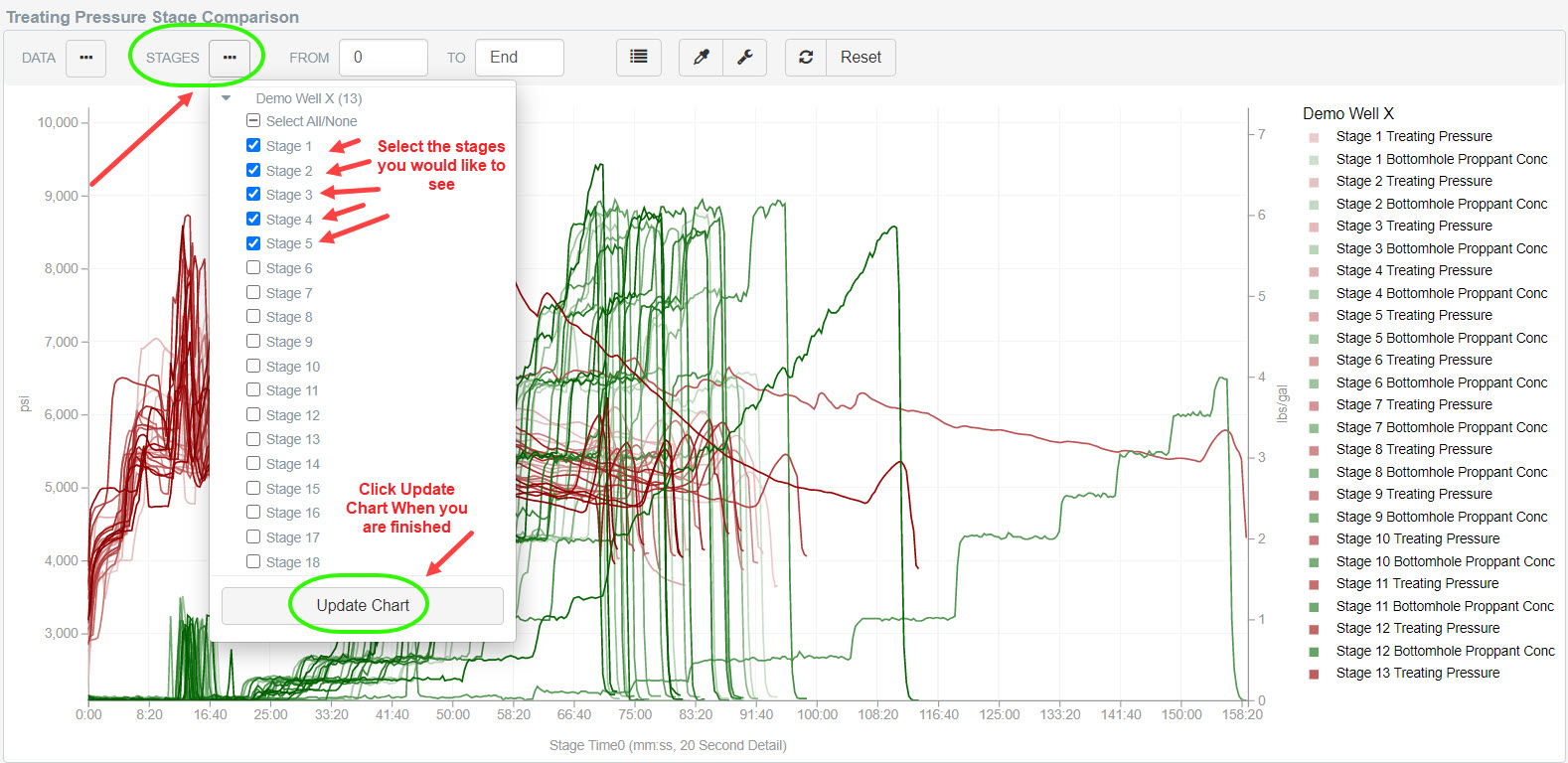Uncheck the Stage 2 checkbox
The width and height of the screenshot is (1568, 763).
tap(253, 170)
